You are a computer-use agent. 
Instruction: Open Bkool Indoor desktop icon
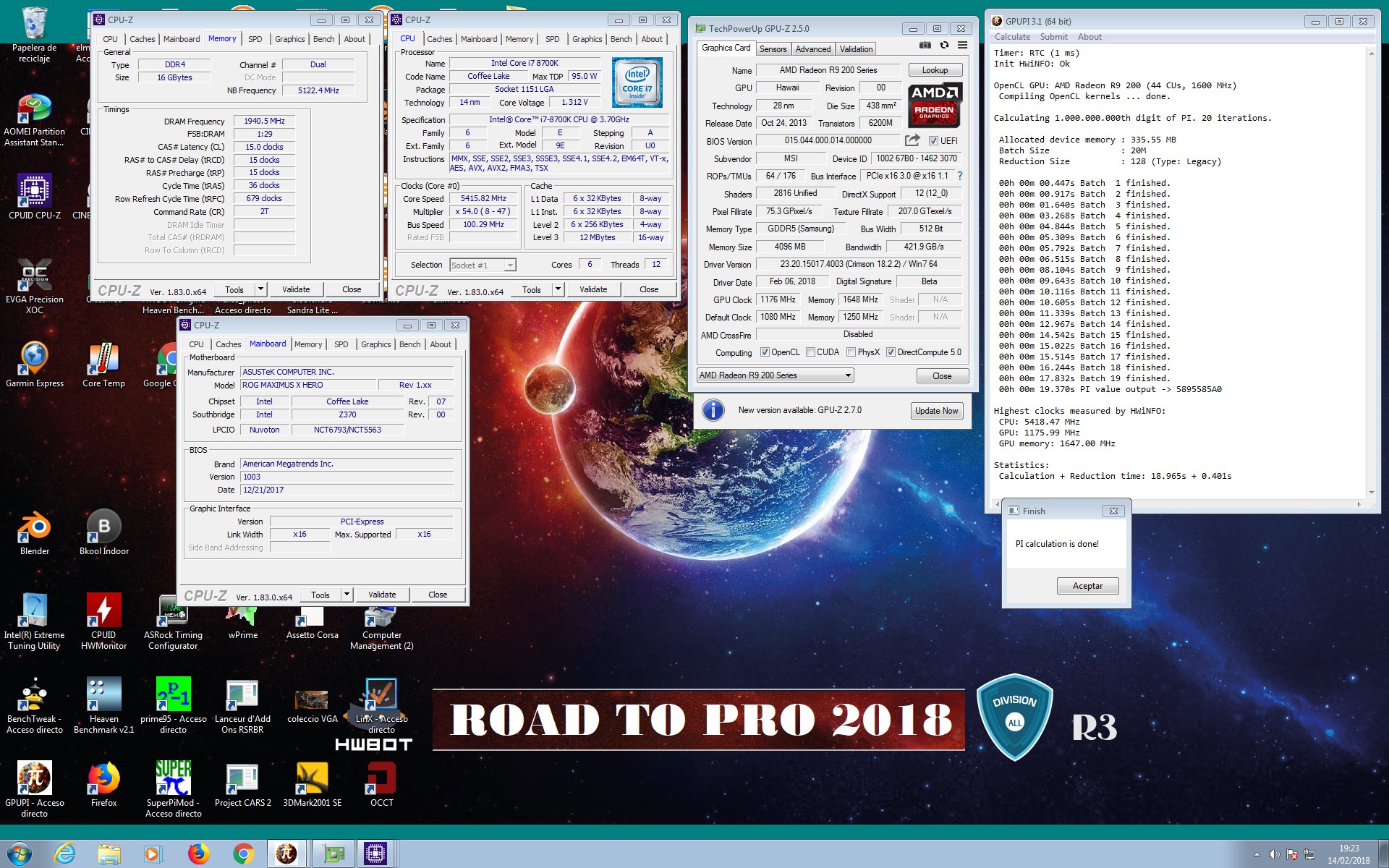[103, 532]
